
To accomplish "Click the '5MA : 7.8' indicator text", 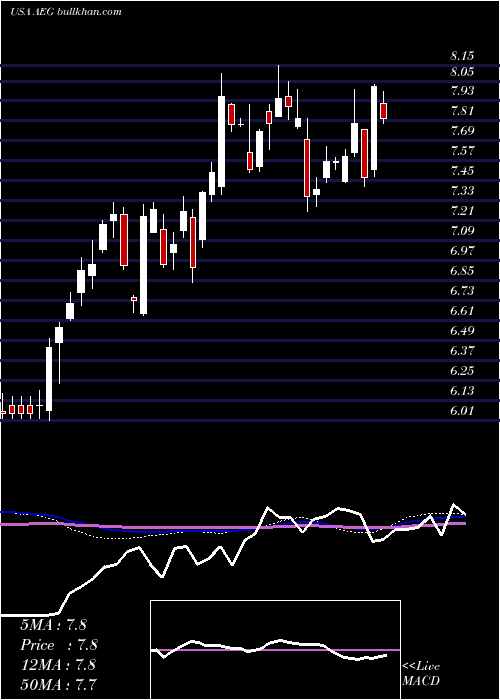I will click(x=54, y=625).
